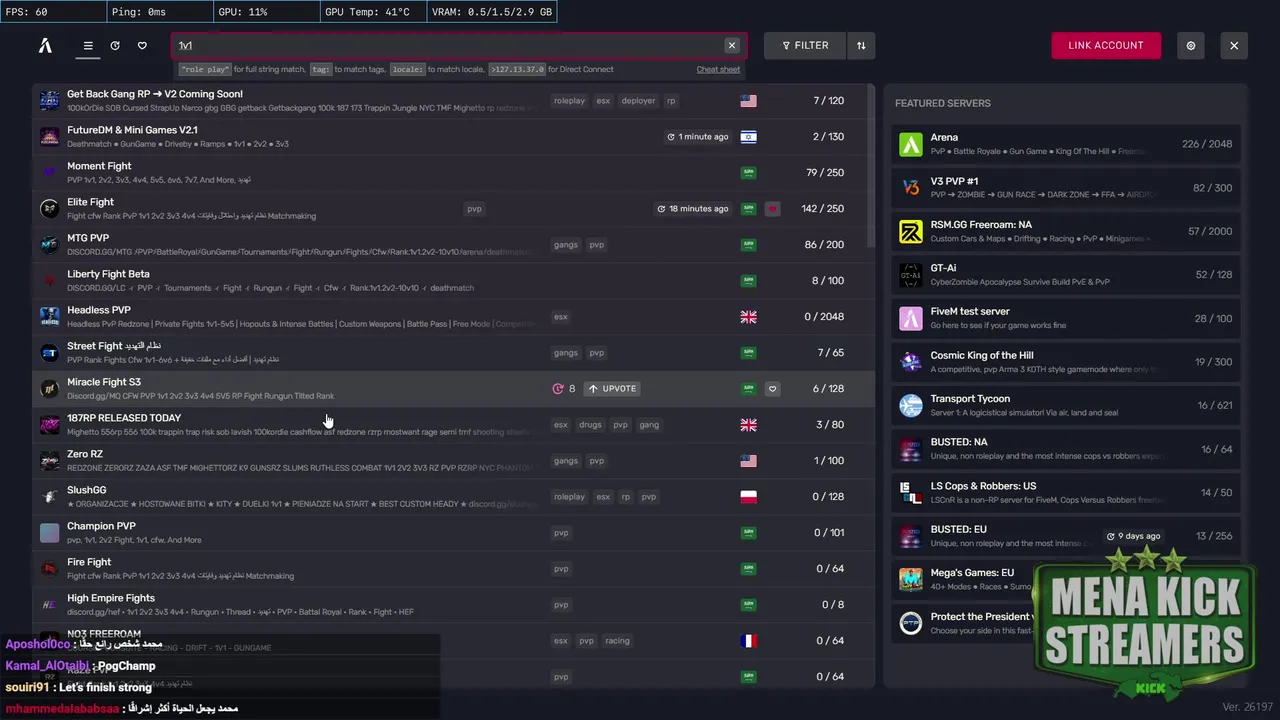Open featured server GT-Ai
The width and height of the screenshot is (1280, 720).
(x=1066, y=275)
